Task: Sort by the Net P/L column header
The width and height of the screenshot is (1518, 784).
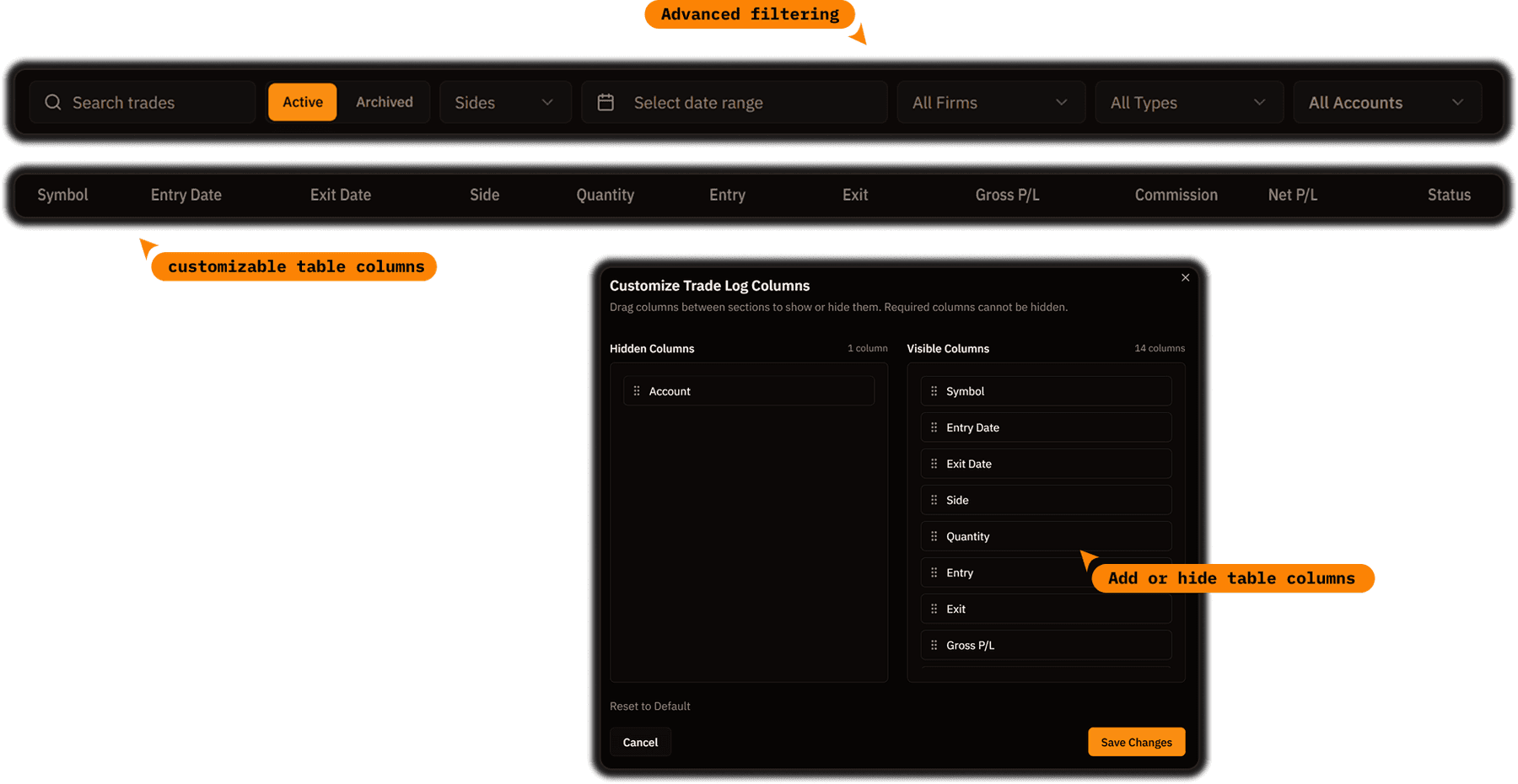Action: tap(1293, 195)
